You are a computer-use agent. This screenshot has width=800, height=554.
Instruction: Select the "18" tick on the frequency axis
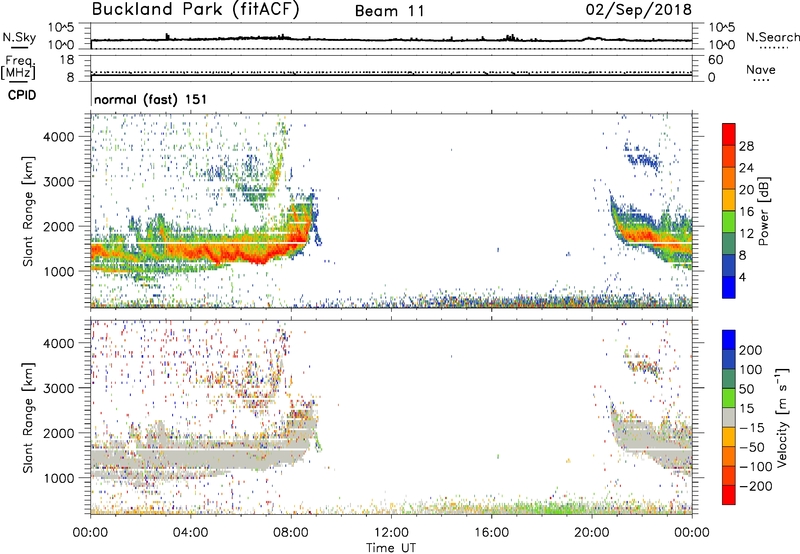click(67, 60)
